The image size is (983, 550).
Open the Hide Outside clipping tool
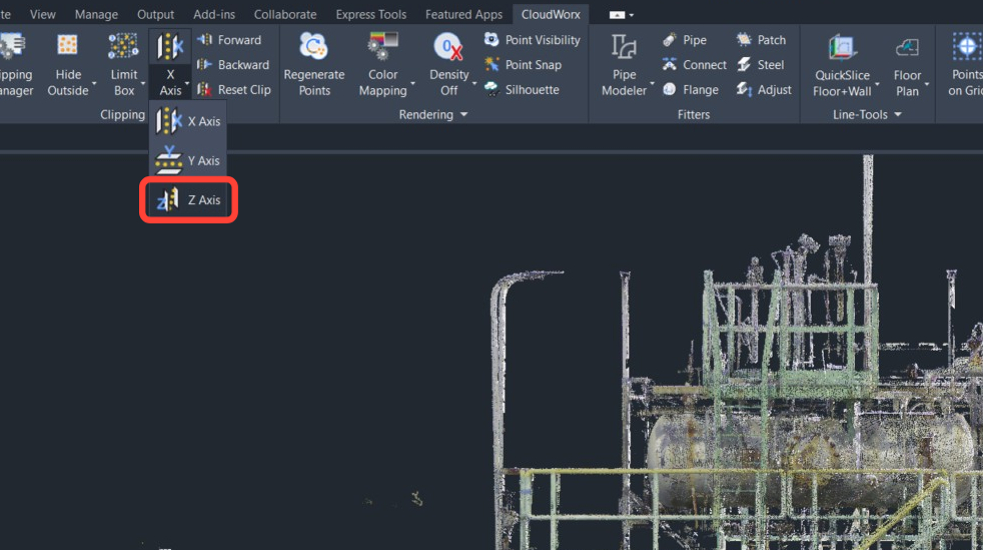click(x=68, y=65)
